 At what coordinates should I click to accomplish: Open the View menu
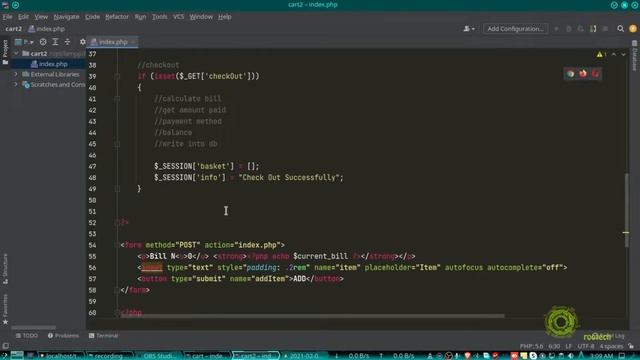pyautogui.click(x=41, y=17)
